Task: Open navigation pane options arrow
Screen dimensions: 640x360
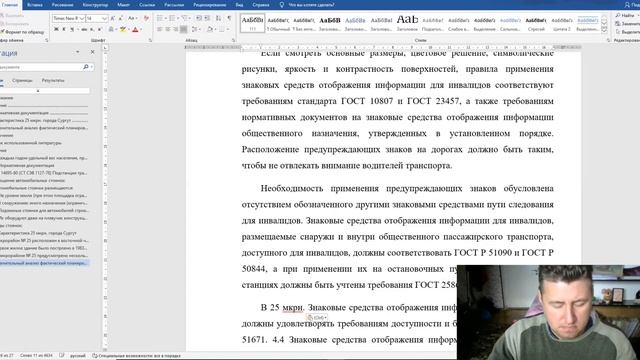Action: click(78, 52)
